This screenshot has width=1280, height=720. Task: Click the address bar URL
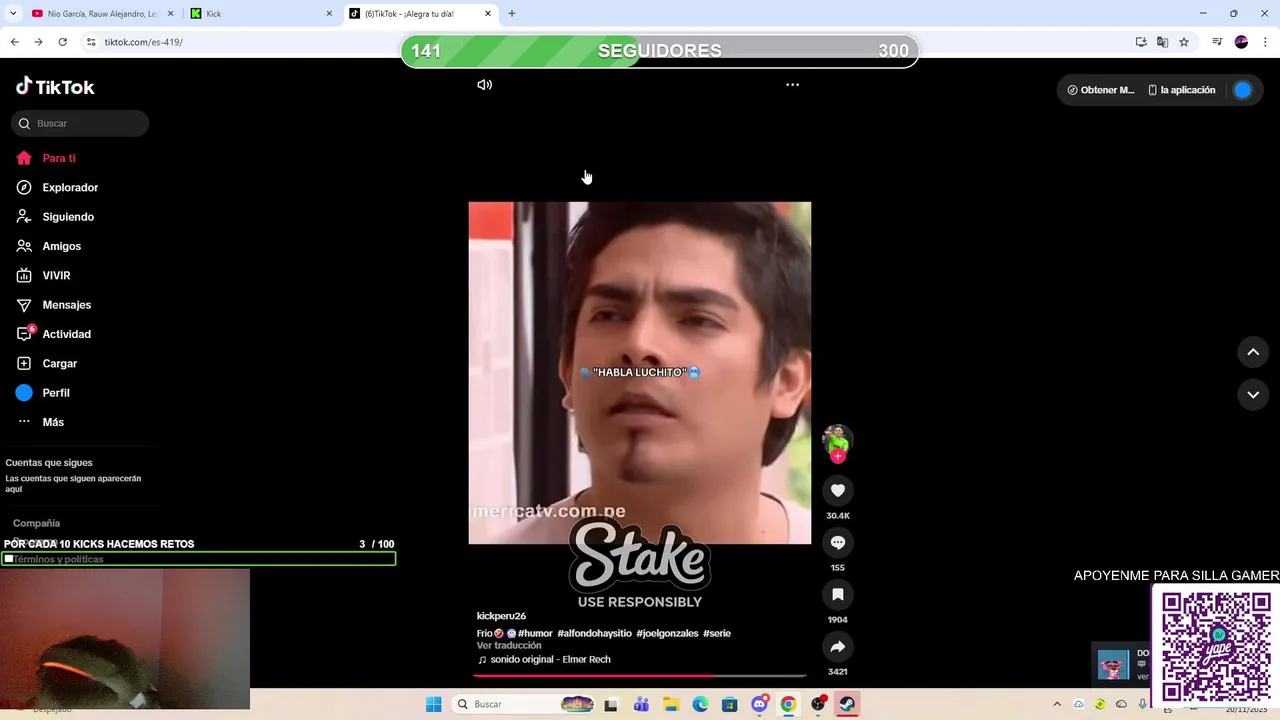click(143, 42)
